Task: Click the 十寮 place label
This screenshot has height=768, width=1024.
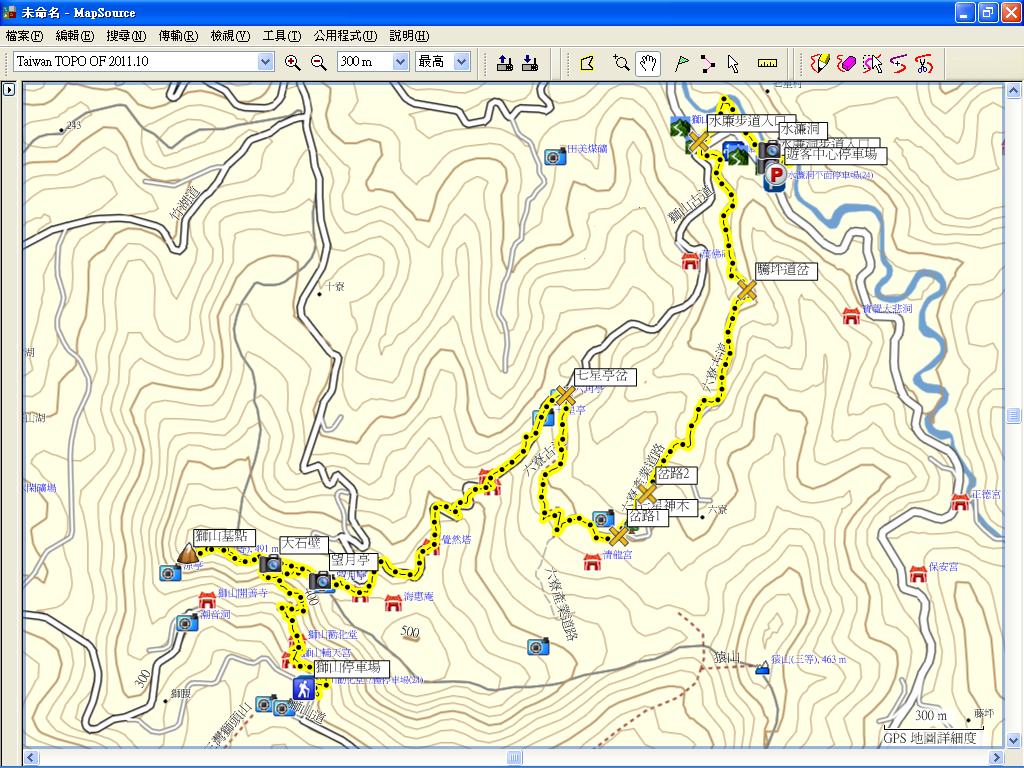Action: point(336,286)
